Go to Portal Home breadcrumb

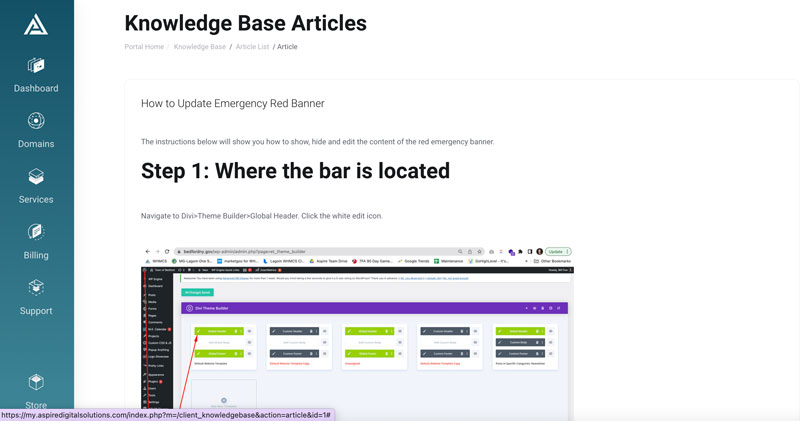click(x=144, y=47)
